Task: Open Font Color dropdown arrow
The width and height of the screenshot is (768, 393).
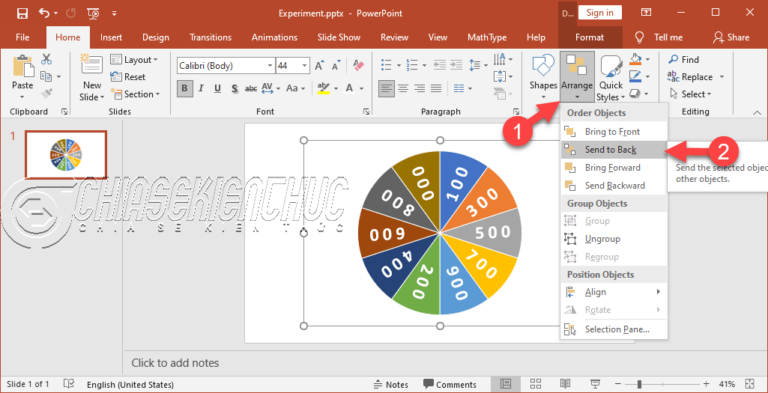Action: [361, 89]
